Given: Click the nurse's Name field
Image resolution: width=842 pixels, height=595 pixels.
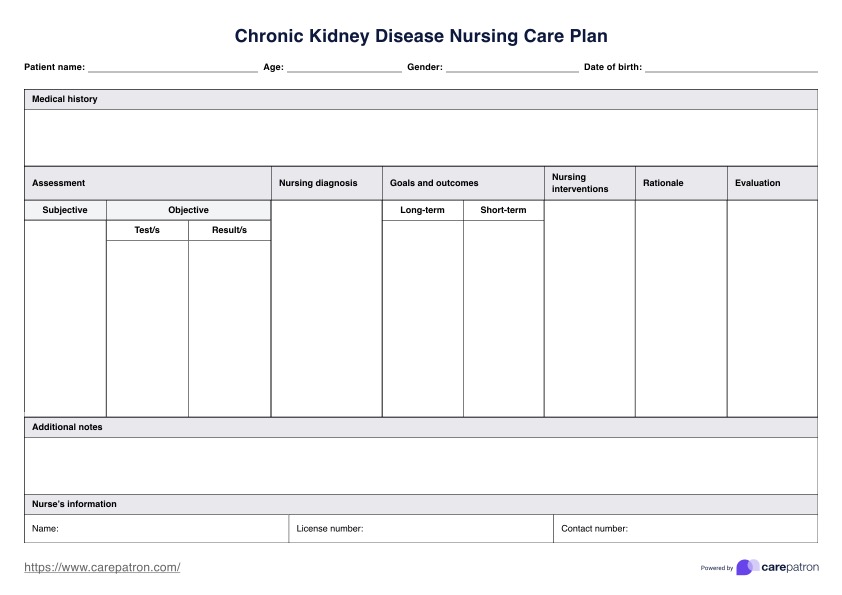Looking at the screenshot, I should pos(170,529).
